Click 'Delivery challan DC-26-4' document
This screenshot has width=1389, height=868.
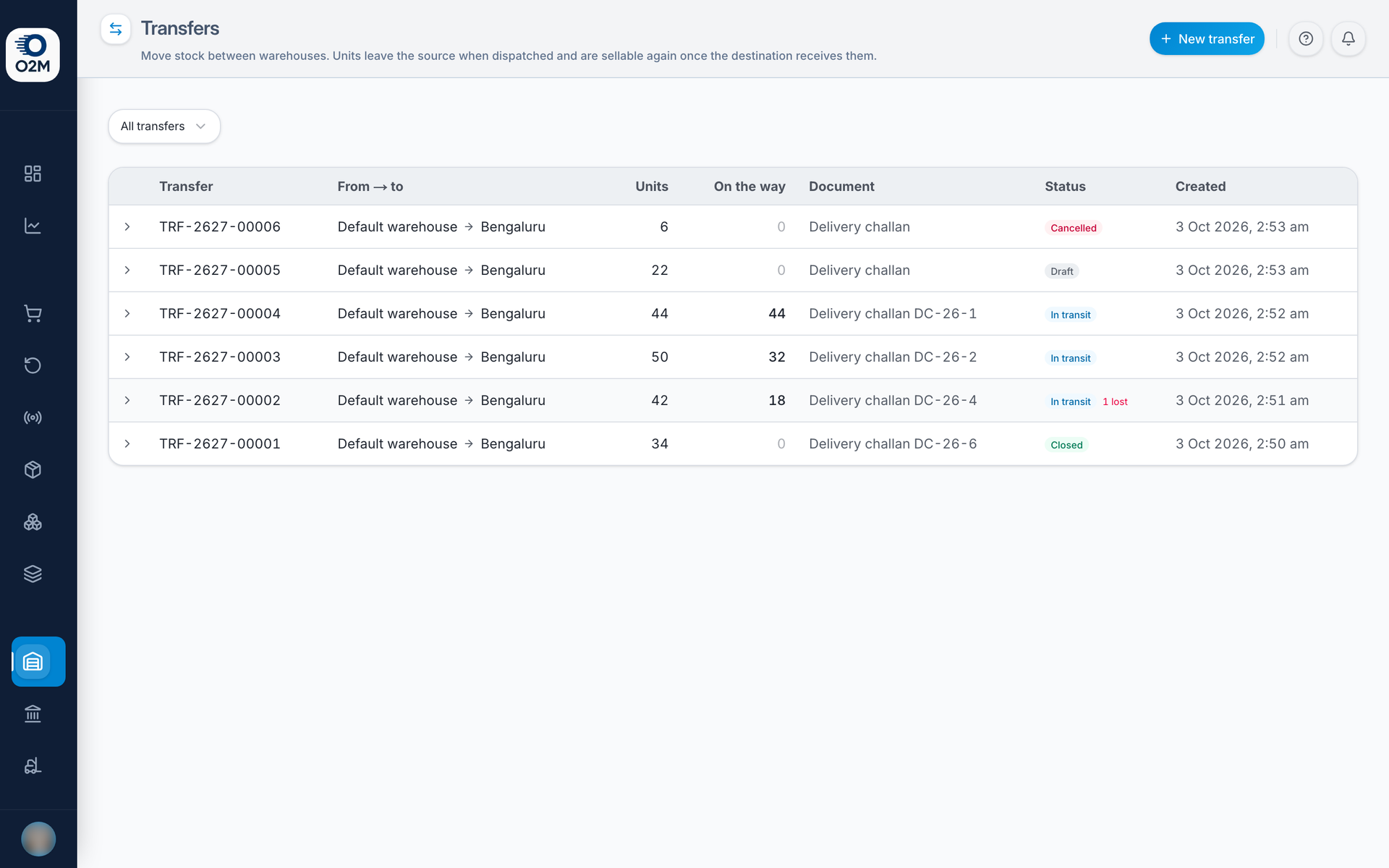pos(893,400)
